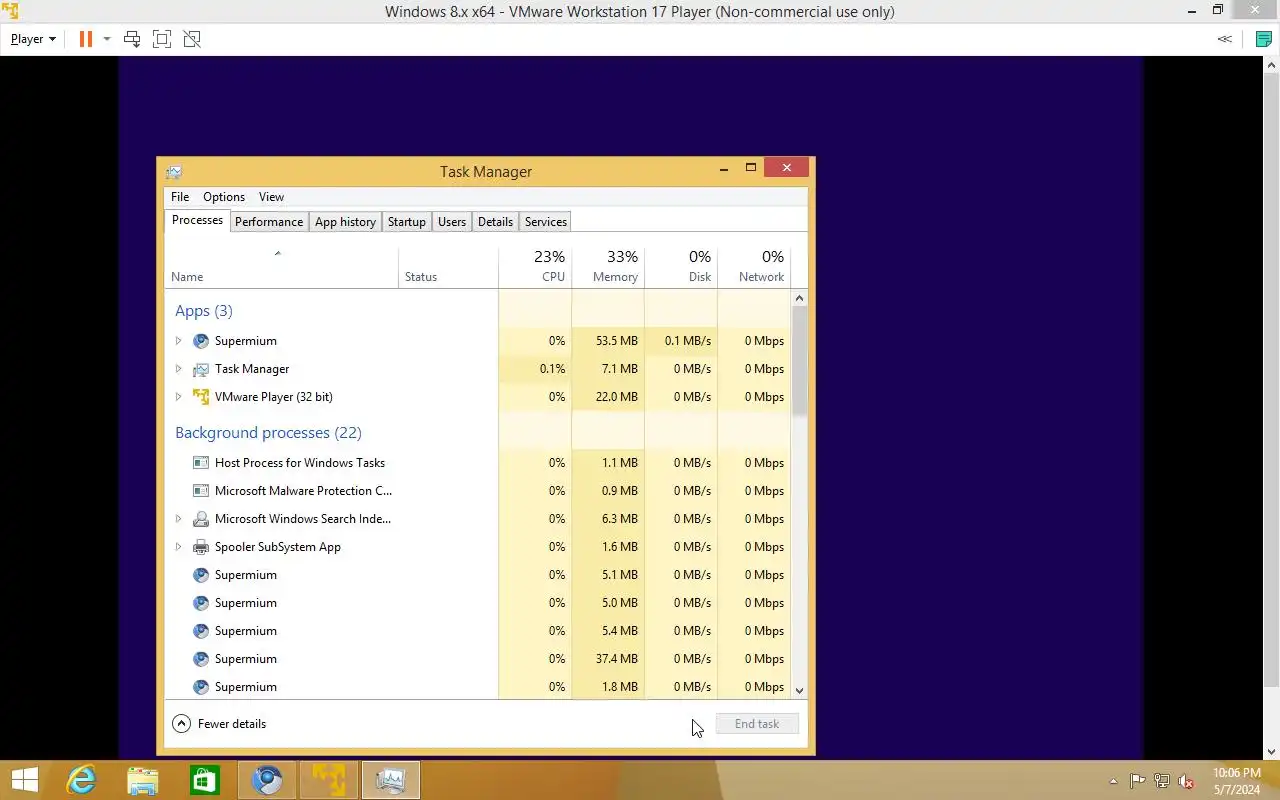Sort by the Name column header

click(x=281, y=267)
